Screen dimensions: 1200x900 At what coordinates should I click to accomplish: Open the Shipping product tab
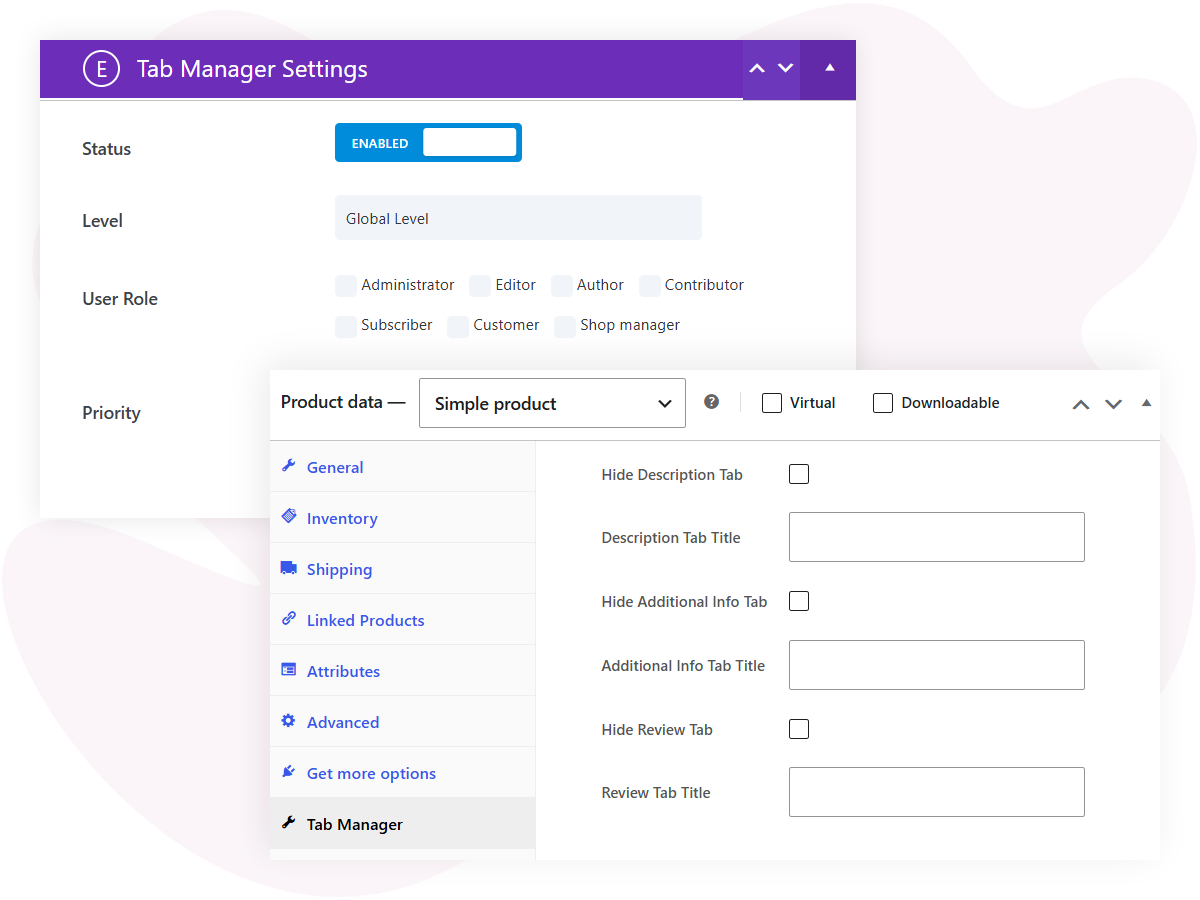pyautogui.click(x=403, y=569)
